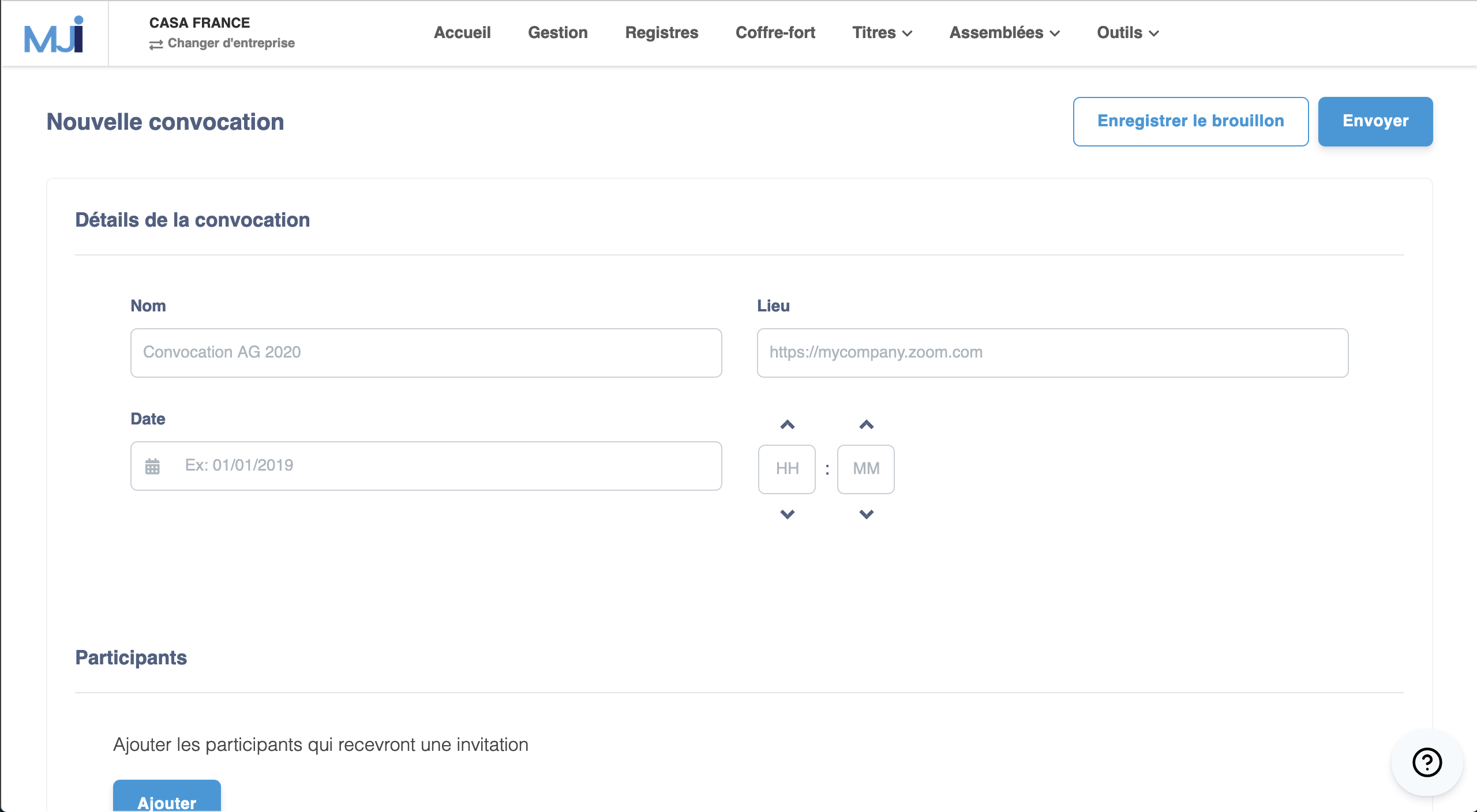Screen dimensions: 1477x812
Task: Focus the Date input field
Action: pyautogui.click(x=426, y=466)
